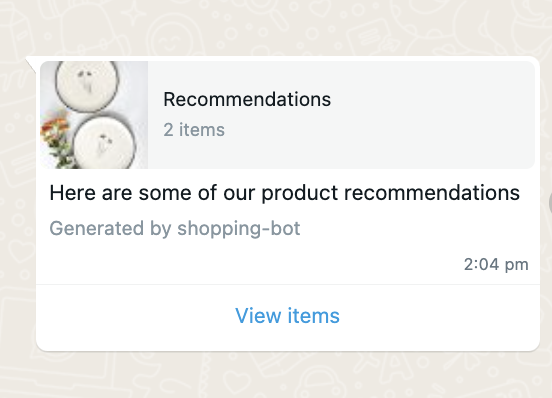Click the gray circular icon at bubble's right edge
Image resolution: width=552 pixels, height=398 pixels.
click(550, 203)
